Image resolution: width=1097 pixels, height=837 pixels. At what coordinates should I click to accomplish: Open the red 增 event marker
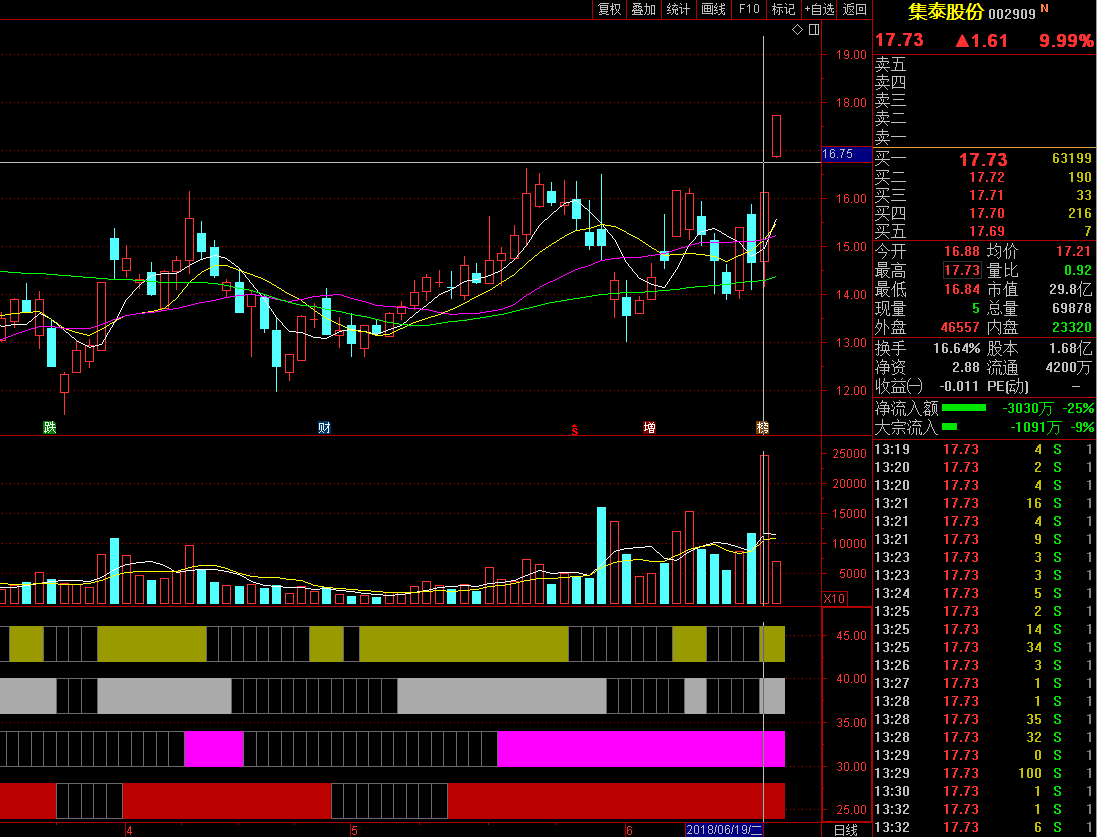[649, 427]
